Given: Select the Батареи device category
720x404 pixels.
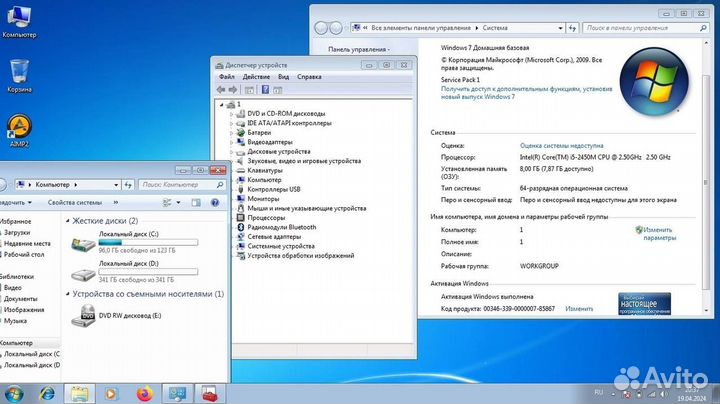Looking at the screenshot, I should point(259,132).
